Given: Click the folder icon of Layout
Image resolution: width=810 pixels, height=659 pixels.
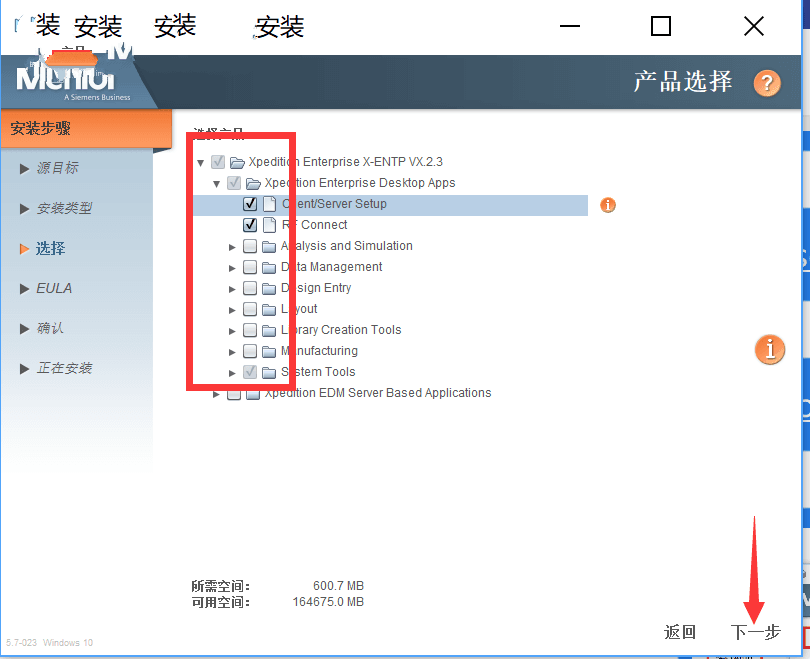Looking at the screenshot, I should [269, 309].
